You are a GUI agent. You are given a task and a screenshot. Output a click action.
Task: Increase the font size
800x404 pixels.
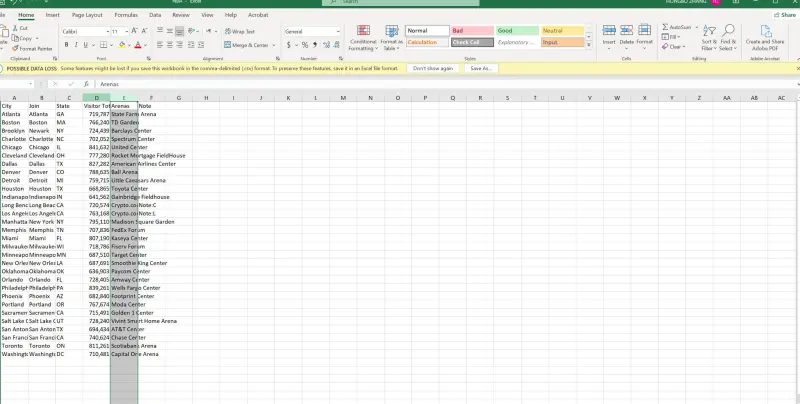pos(134,32)
